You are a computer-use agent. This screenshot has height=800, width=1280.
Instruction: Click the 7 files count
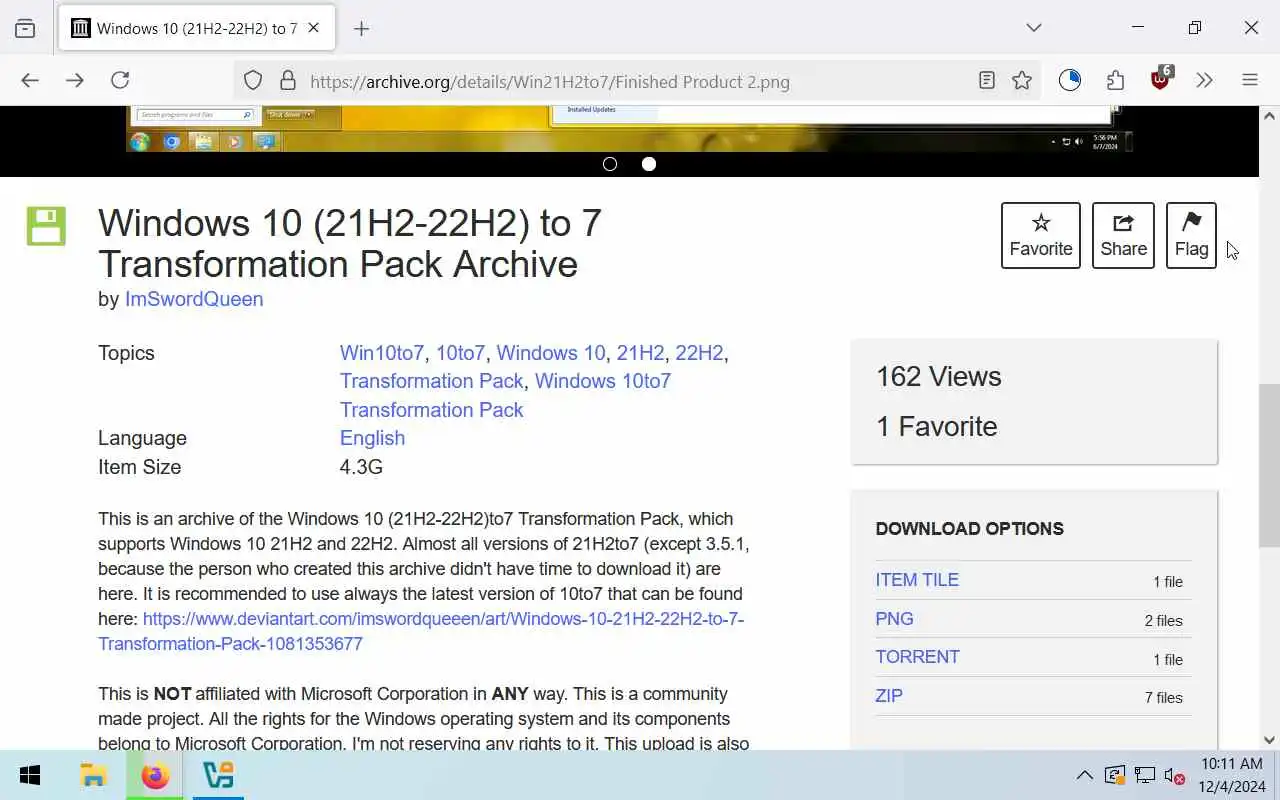click(1163, 698)
